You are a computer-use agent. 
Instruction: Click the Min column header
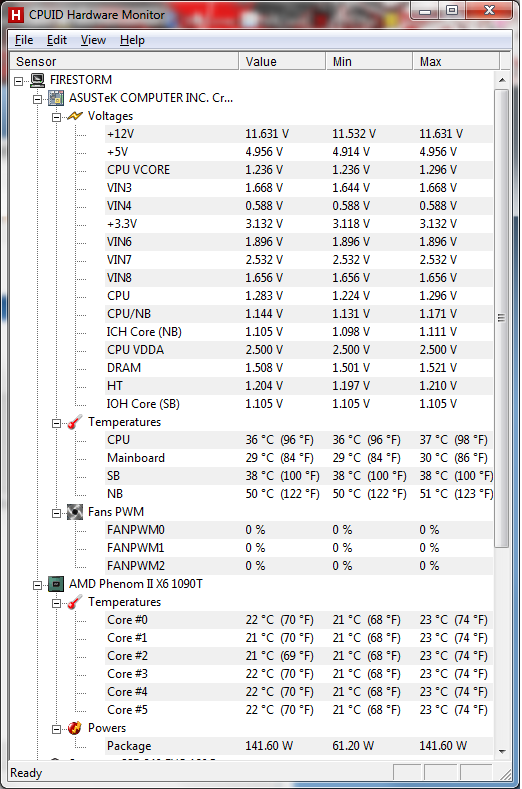point(369,61)
